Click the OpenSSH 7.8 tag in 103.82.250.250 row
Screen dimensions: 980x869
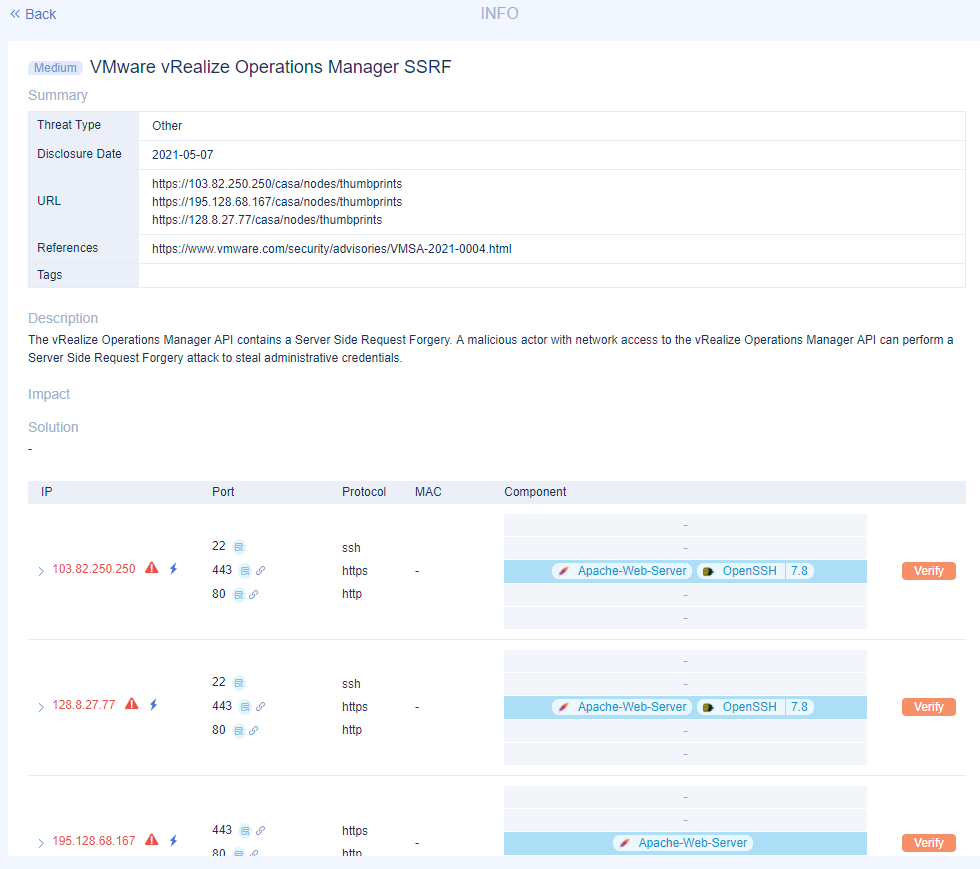[x=755, y=571]
